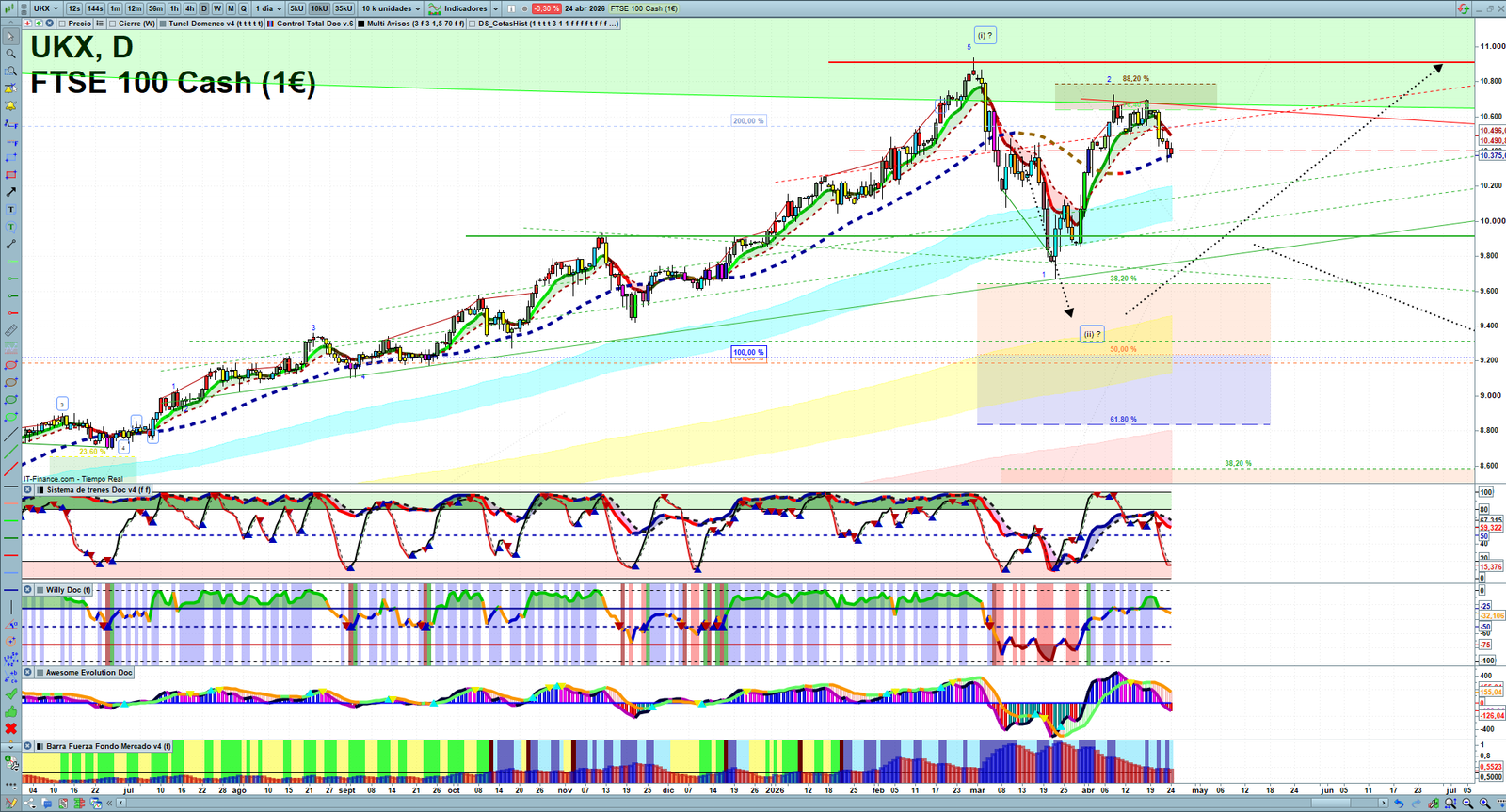Select the 4h timeframe button
The width and height of the screenshot is (1506, 812).
pyautogui.click(x=189, y=8)
